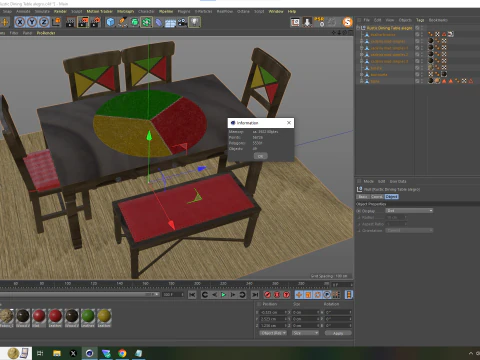Screen dimensions: 480x360
Task: Open the Render menu
Action: coord(60,12)
